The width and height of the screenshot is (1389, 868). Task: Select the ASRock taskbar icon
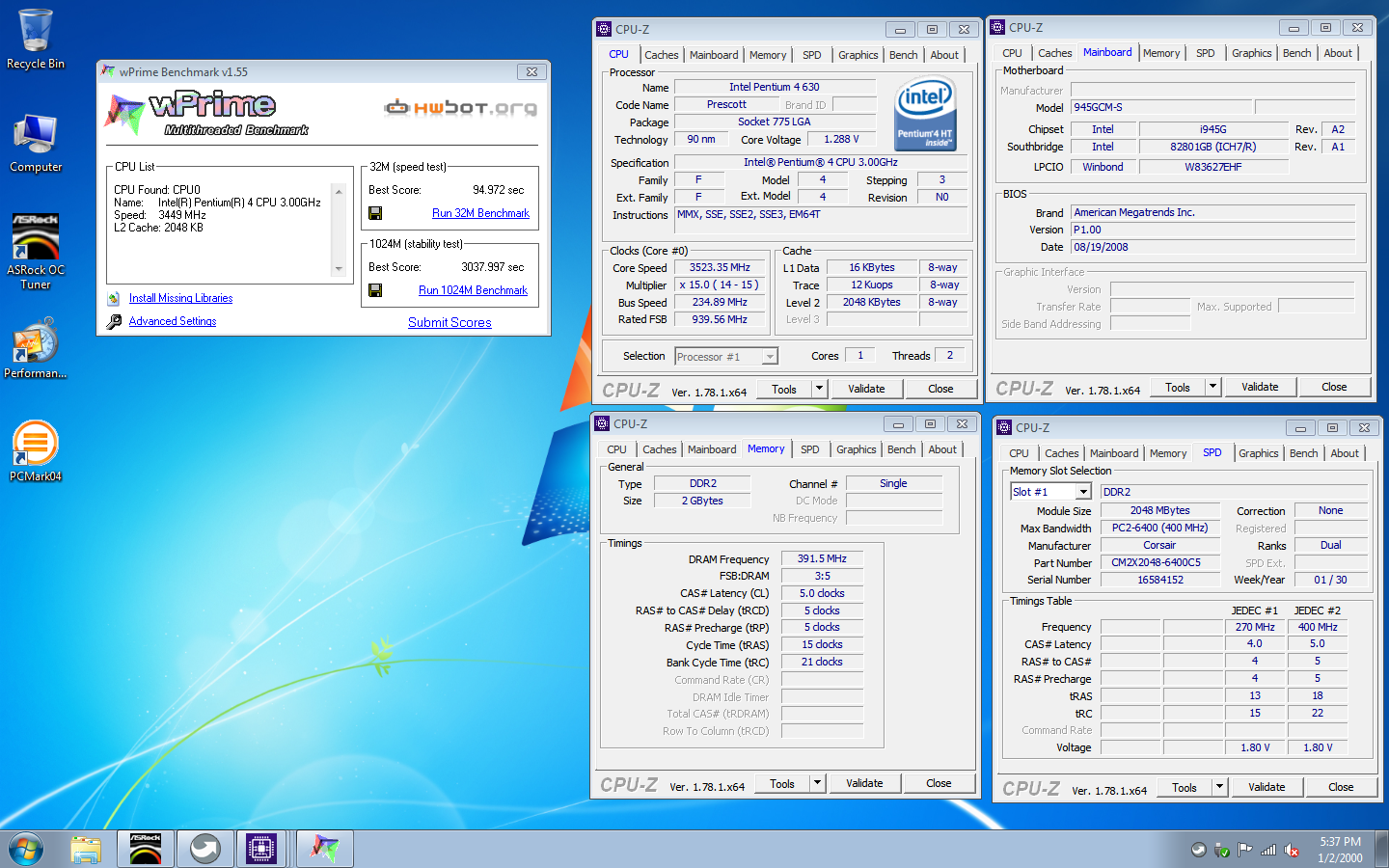pos(146,849)
